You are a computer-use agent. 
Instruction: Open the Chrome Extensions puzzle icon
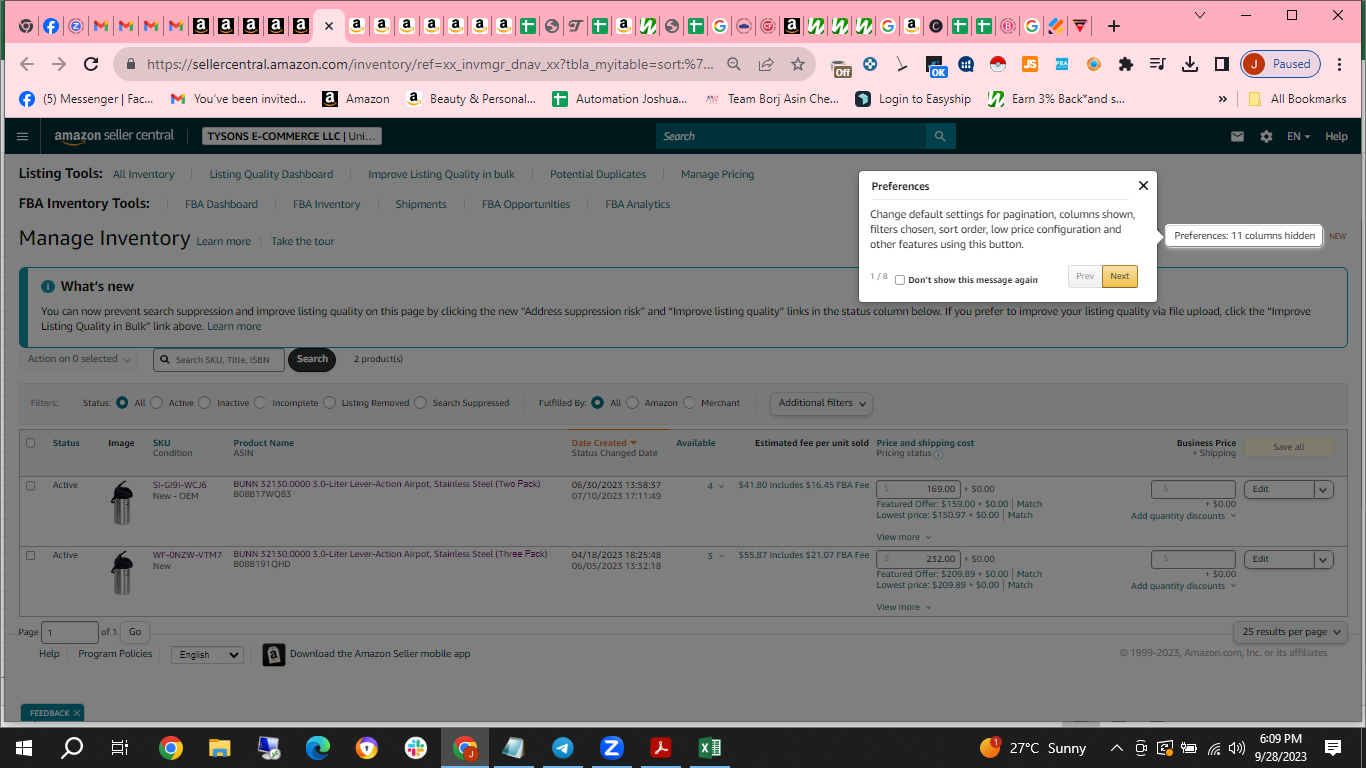[x=1125, y=64]
